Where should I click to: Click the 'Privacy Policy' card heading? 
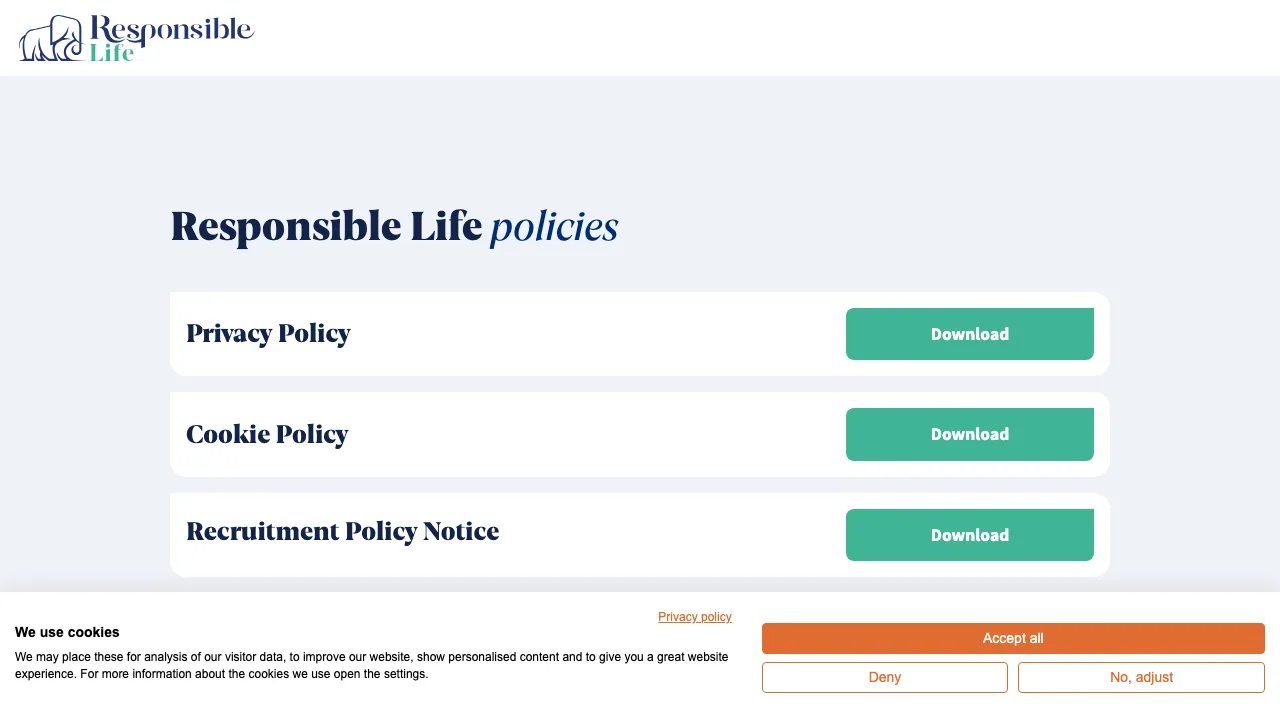(x=268, y=333)
